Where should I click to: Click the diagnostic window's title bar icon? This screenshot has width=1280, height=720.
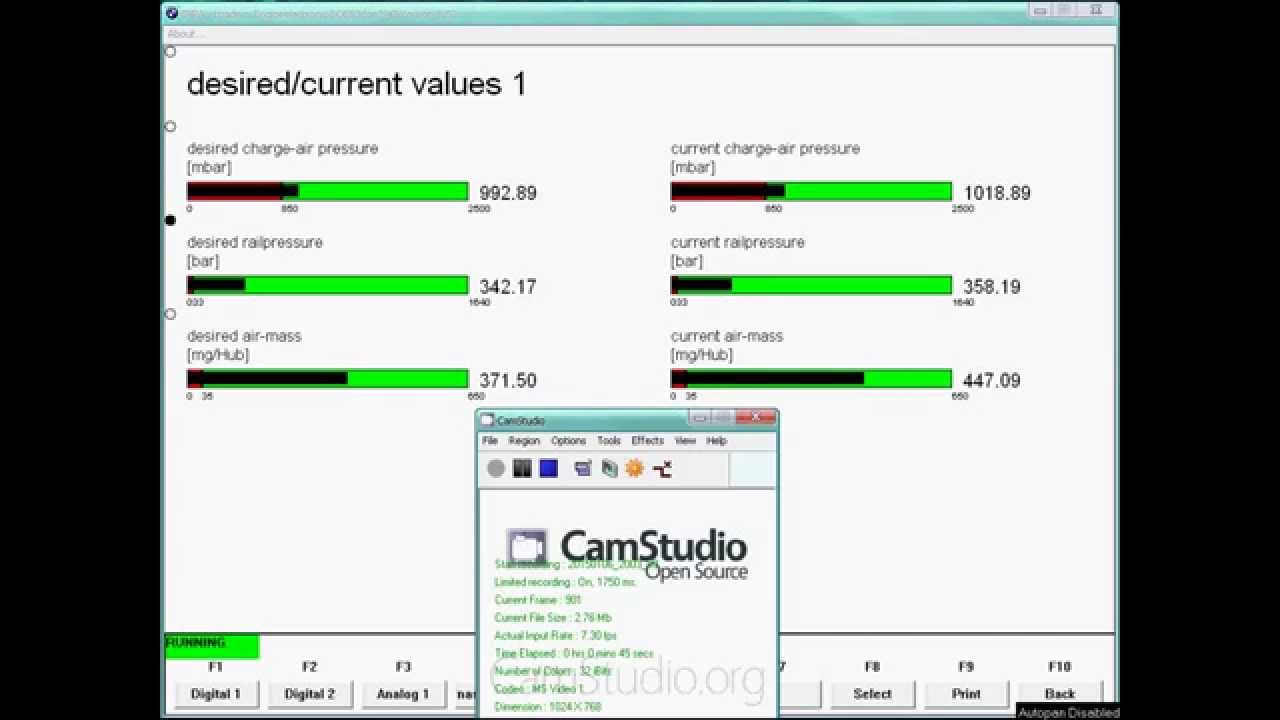[172, 13]
